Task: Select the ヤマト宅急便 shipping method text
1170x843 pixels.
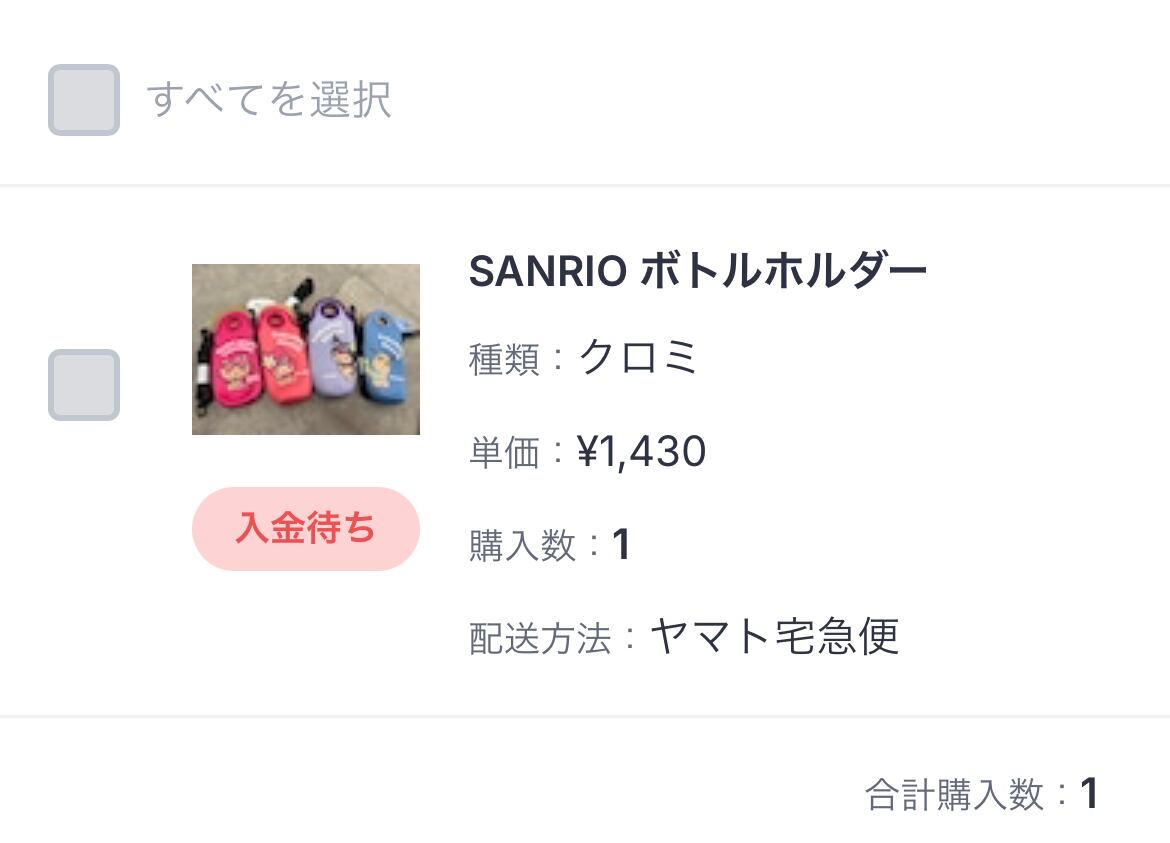Action: 774,636
